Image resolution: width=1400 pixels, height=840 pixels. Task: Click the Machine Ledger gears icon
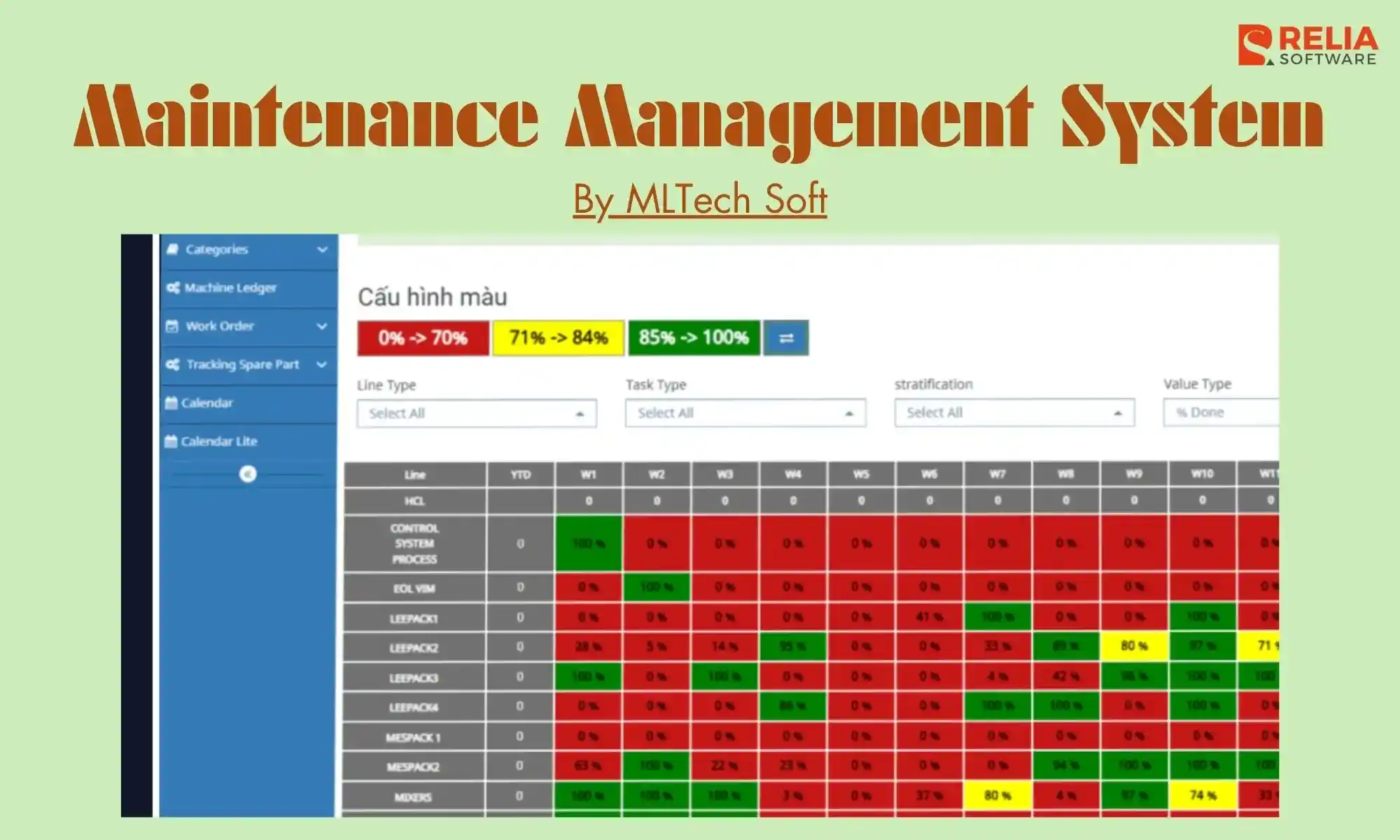(x=173, y=288)
